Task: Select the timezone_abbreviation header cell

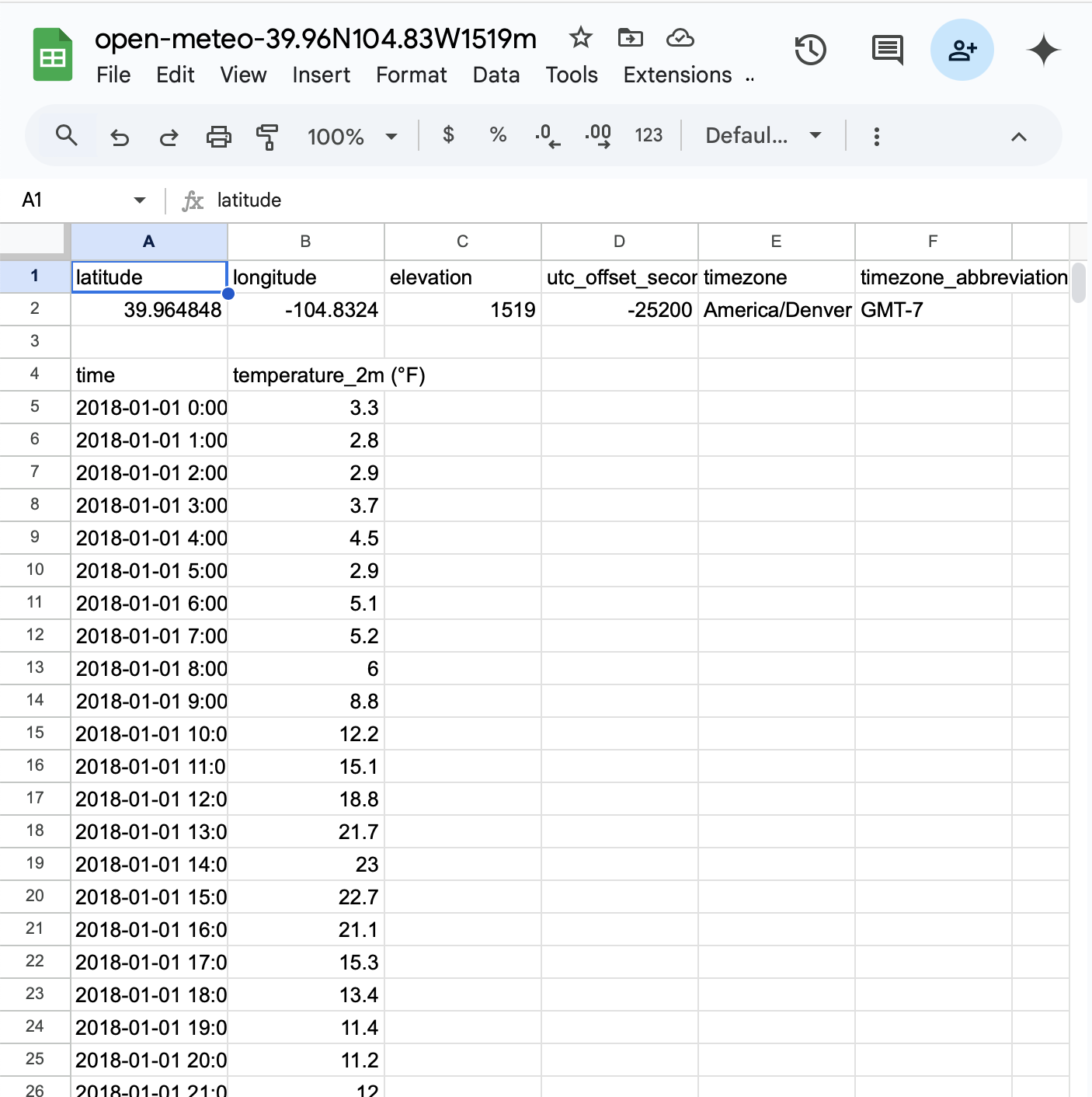Action: click(x=934, y=277)
